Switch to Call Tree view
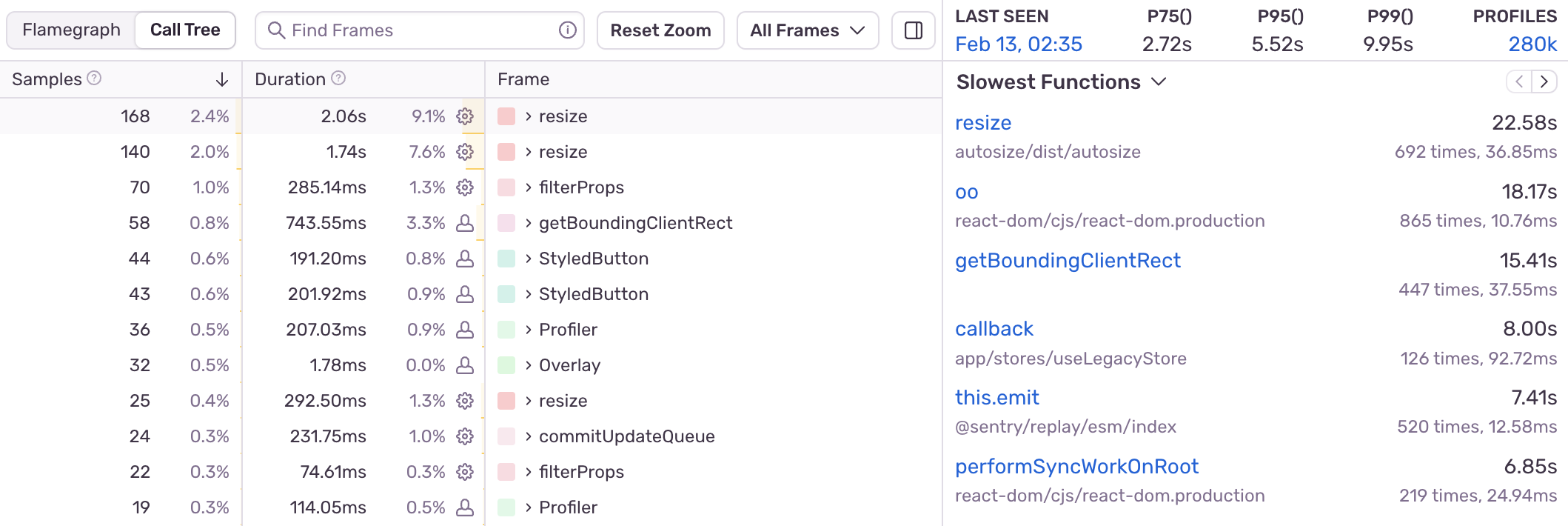 (x=185, y=30)
